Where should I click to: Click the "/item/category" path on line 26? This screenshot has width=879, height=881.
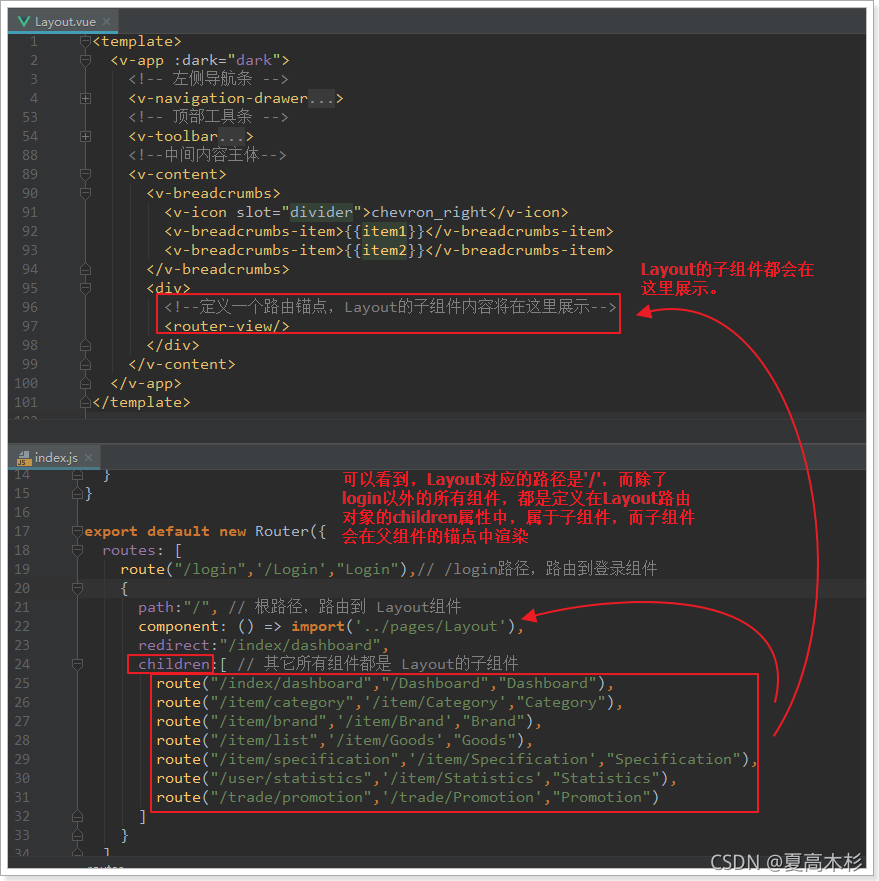pos(282,702)
